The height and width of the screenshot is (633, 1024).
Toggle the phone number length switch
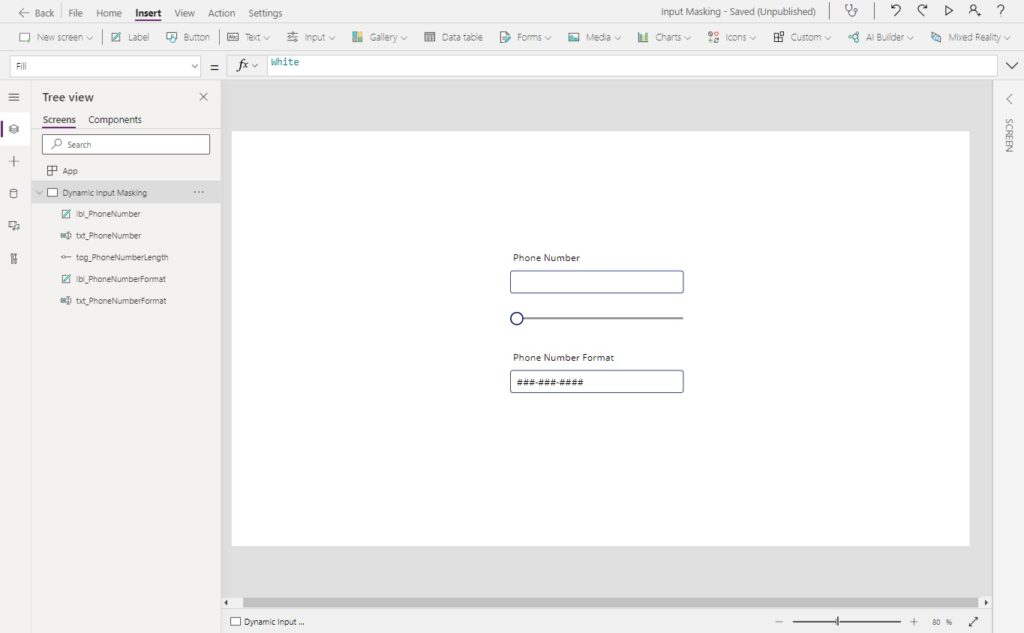(x=596, y=318)
